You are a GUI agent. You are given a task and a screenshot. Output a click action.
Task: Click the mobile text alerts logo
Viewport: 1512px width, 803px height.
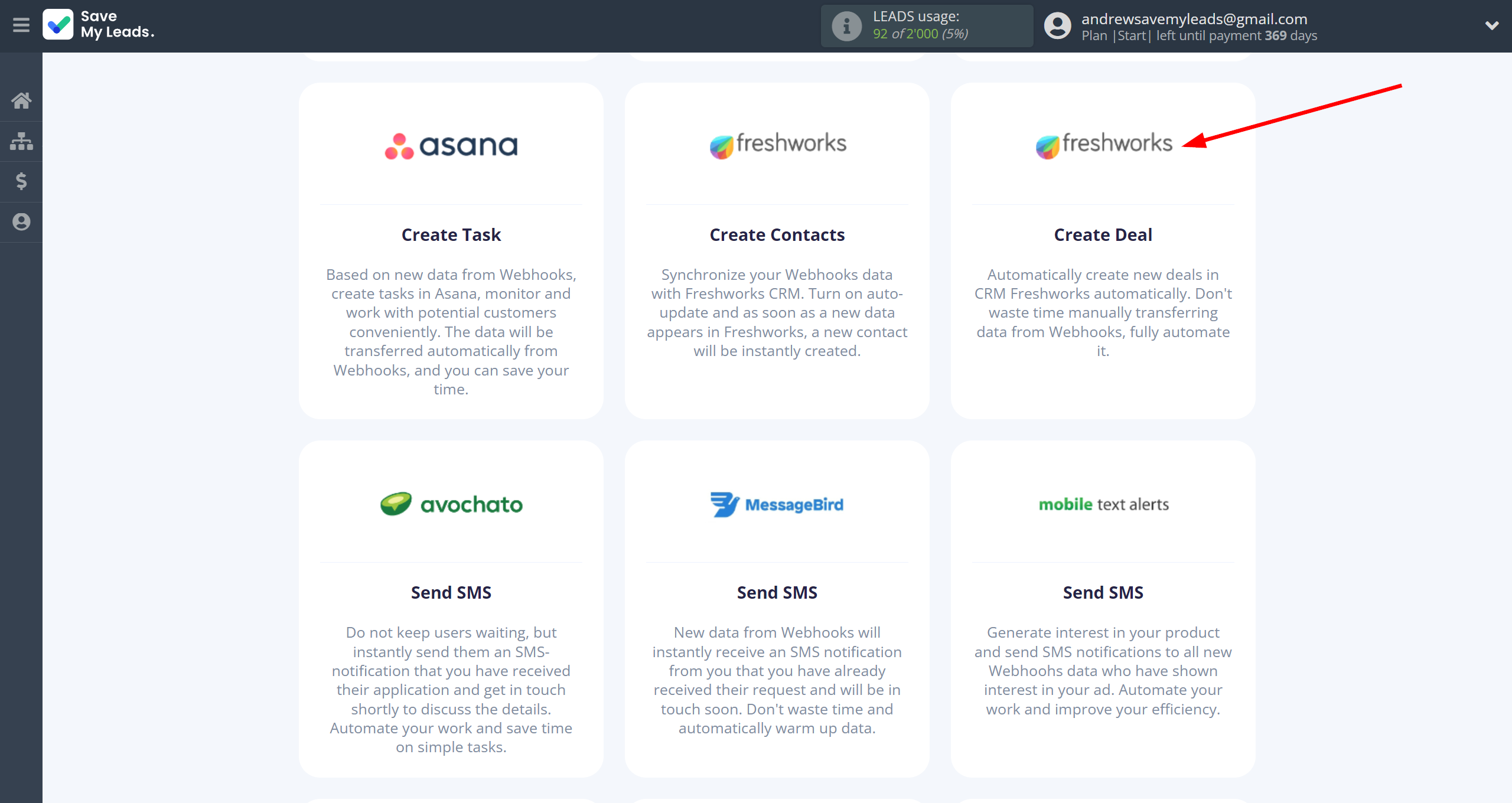pyautogui.click(x=1103, y=504)
